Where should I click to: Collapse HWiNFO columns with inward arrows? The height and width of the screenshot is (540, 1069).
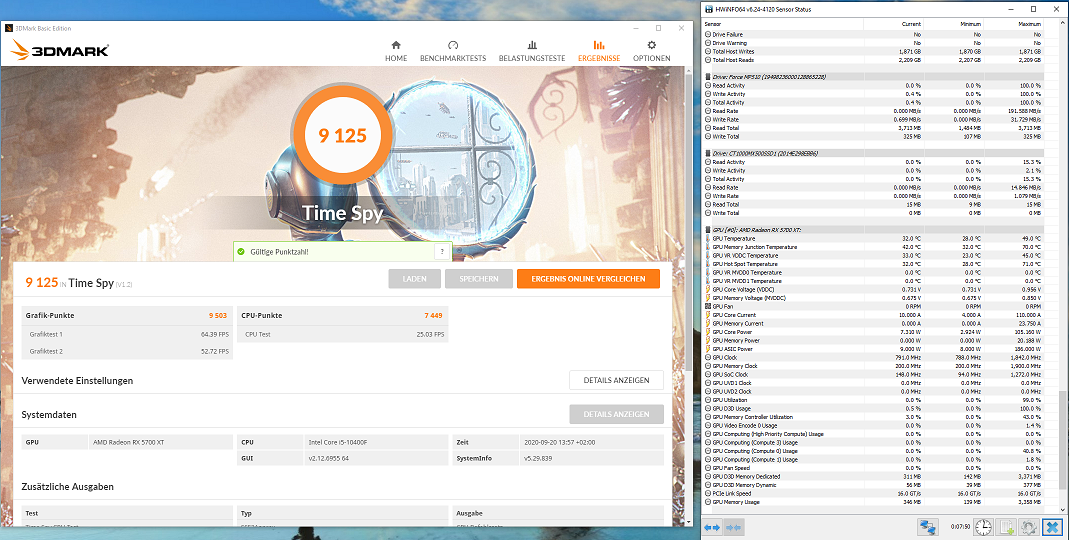click(x=734, y=528)
